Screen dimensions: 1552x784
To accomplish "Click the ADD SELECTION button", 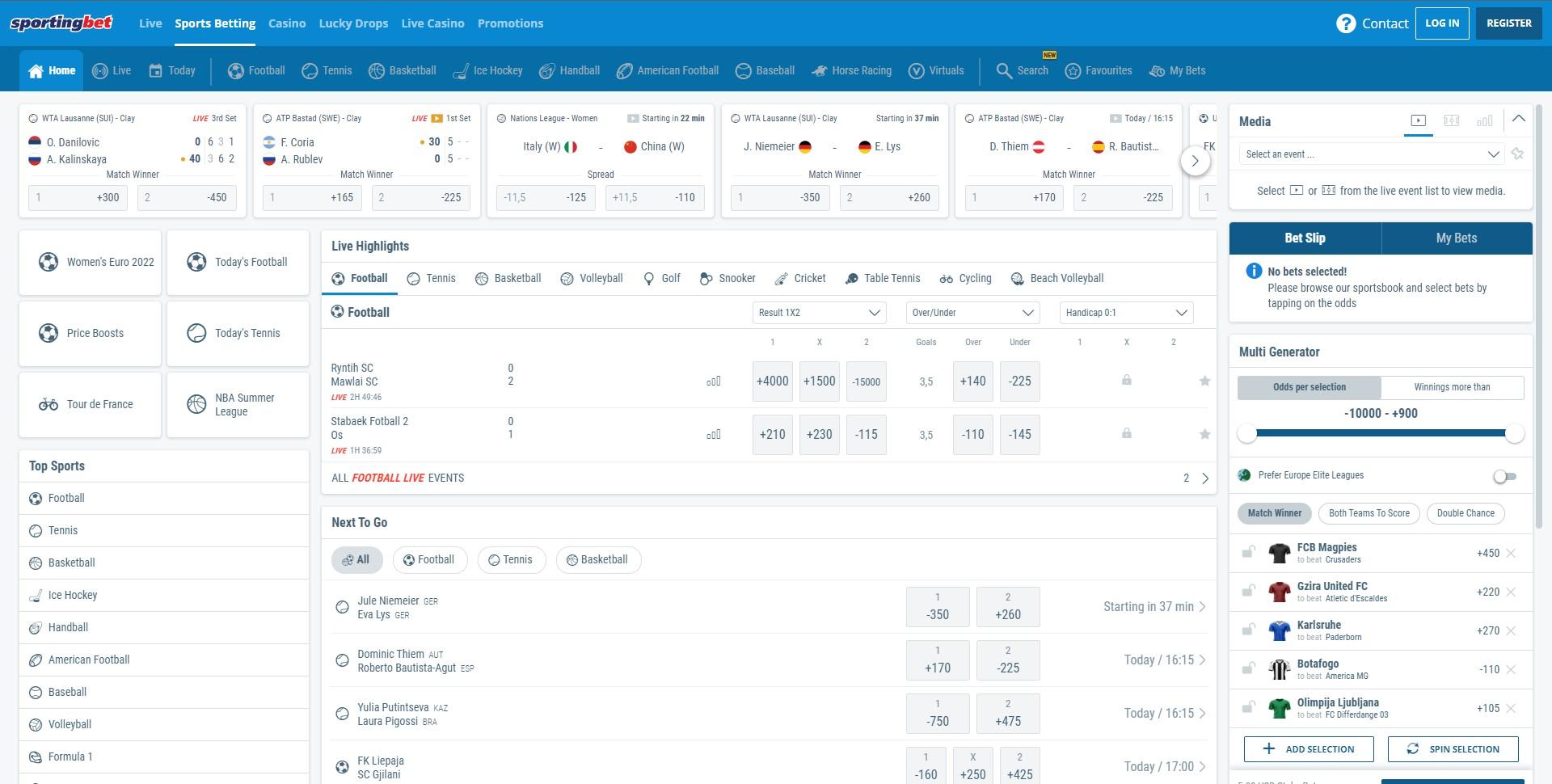I will 1309,749.
